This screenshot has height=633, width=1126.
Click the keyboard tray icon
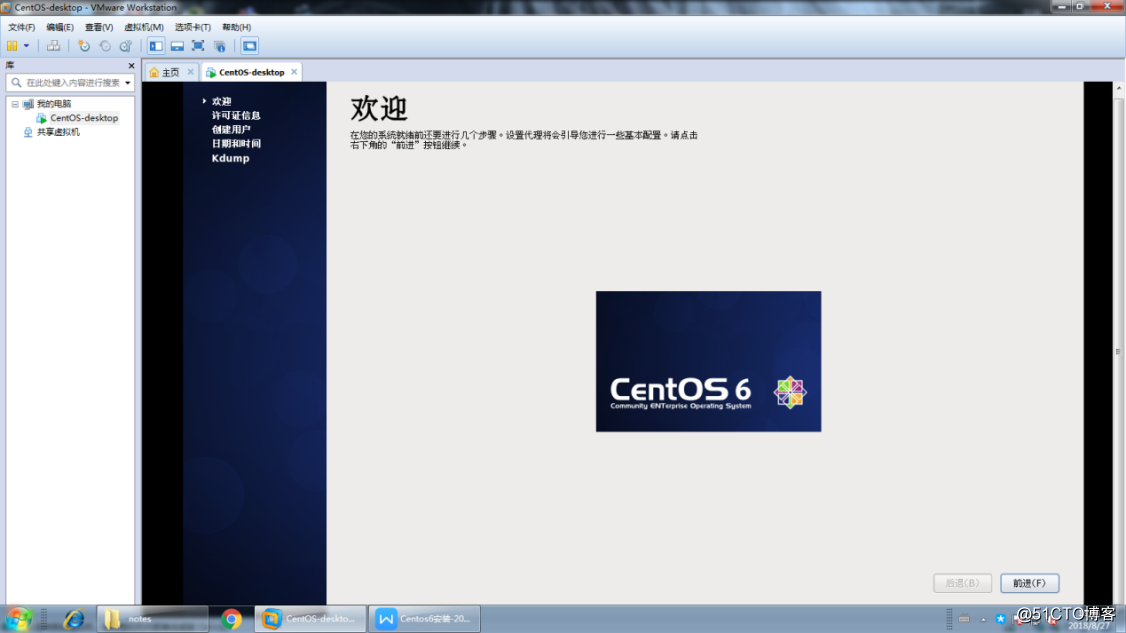coord(964,619)
